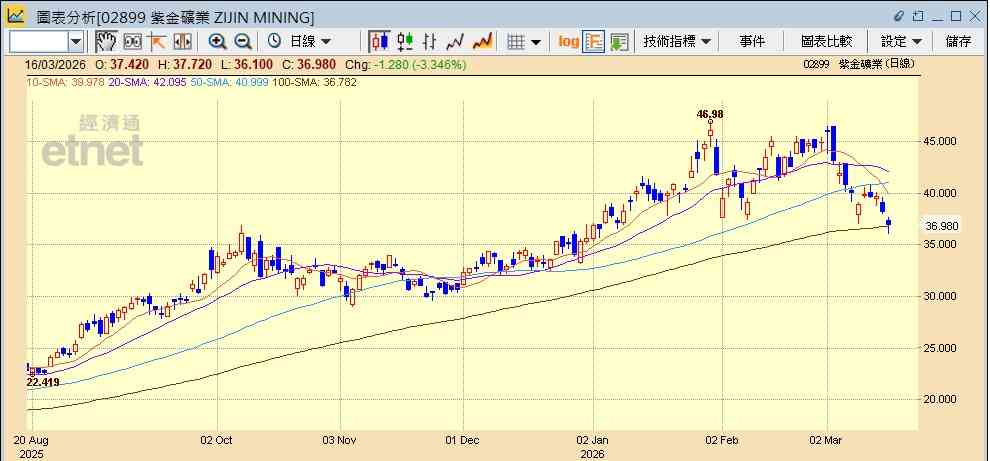Viewport: 990px width, 461px height.
Task: Zoom out the chart
Action: point(243,42)
